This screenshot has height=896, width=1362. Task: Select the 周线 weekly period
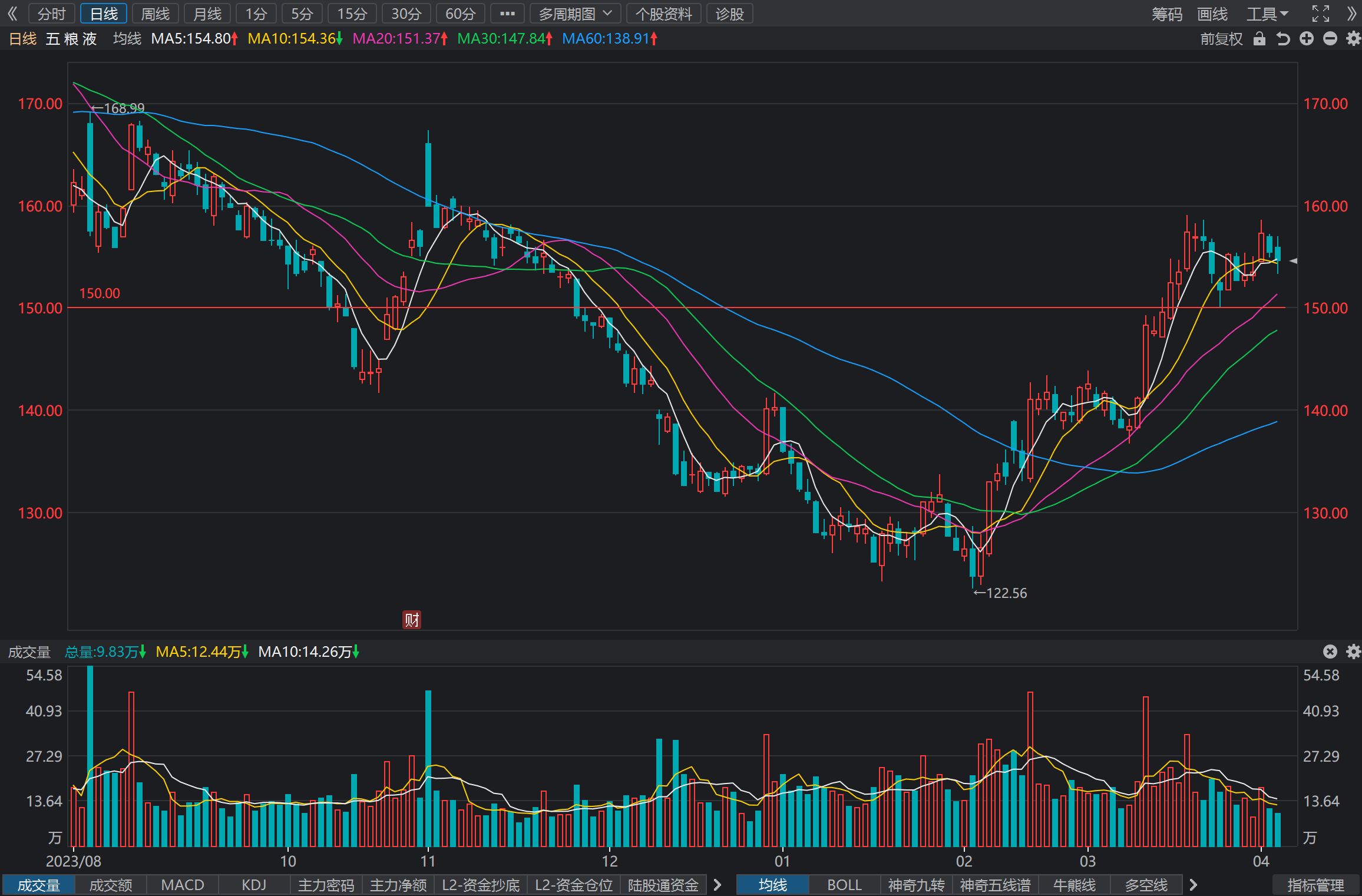pos(156,14)
